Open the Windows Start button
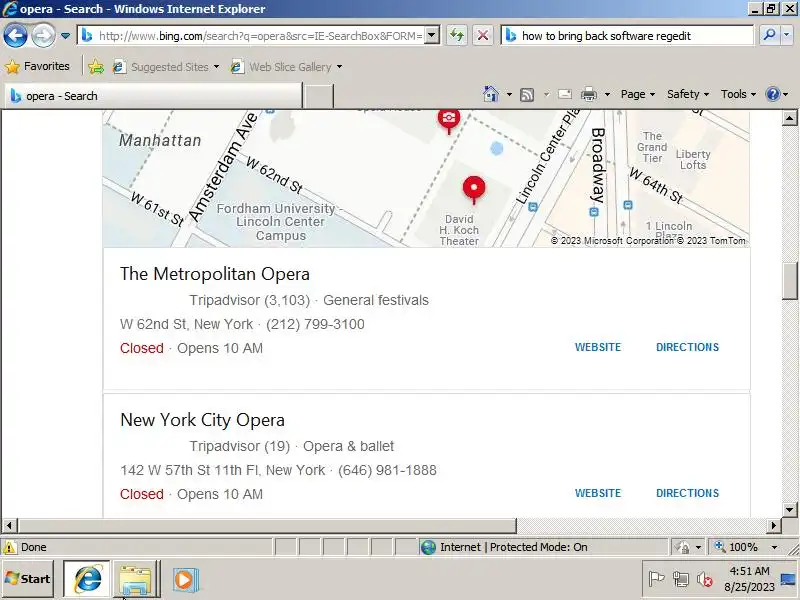This screenshot has height=600, width=800. pyautogui.click(x=28, y=579)
